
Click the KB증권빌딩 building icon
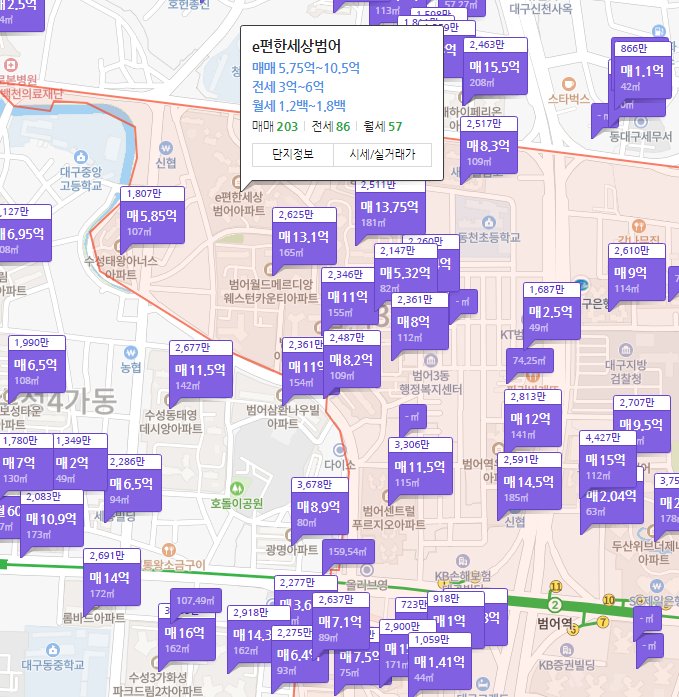(x=567, y=650)
